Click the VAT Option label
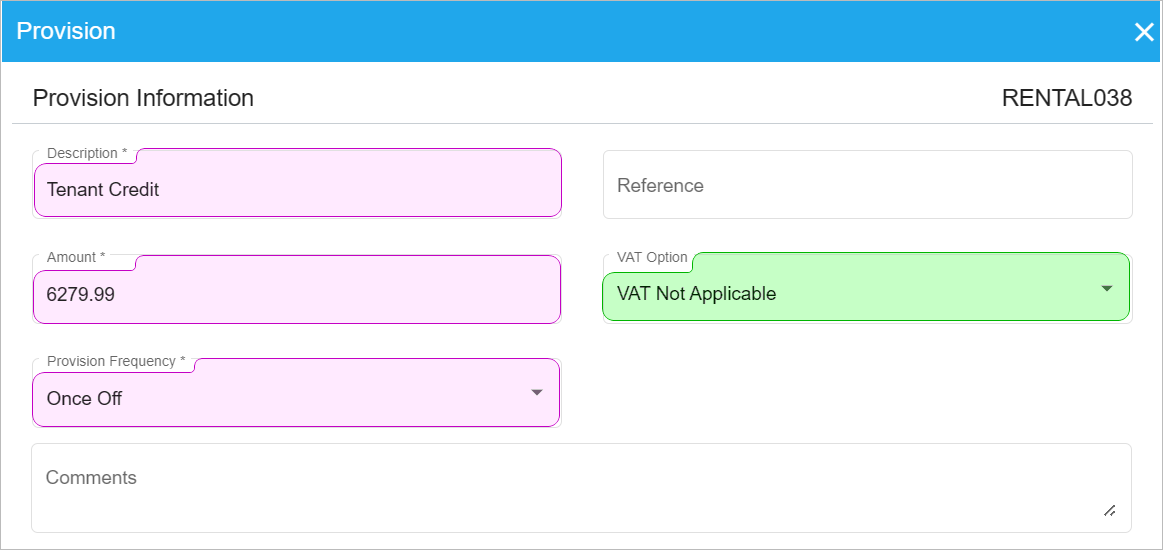Screen dimensions: 1163x550 click(x=652, y=257)
